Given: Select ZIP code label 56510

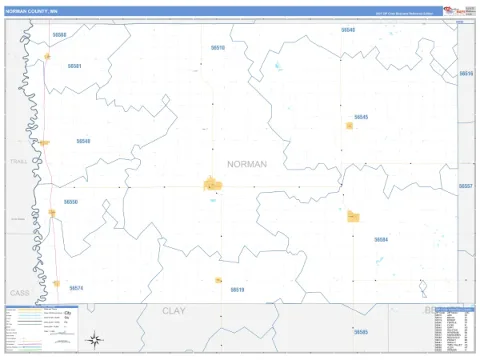Looking at the screenshot, I should (x=218, y=48).
